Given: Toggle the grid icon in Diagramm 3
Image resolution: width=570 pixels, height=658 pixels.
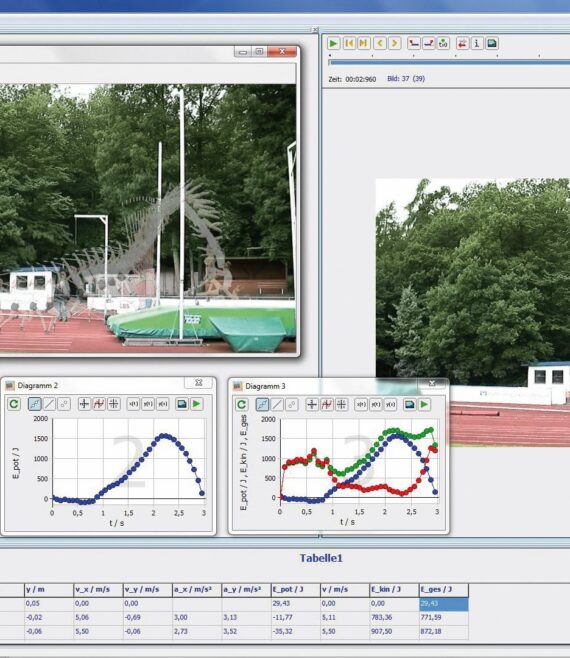Looking at the screenshot, I should [x=341, y=405].
